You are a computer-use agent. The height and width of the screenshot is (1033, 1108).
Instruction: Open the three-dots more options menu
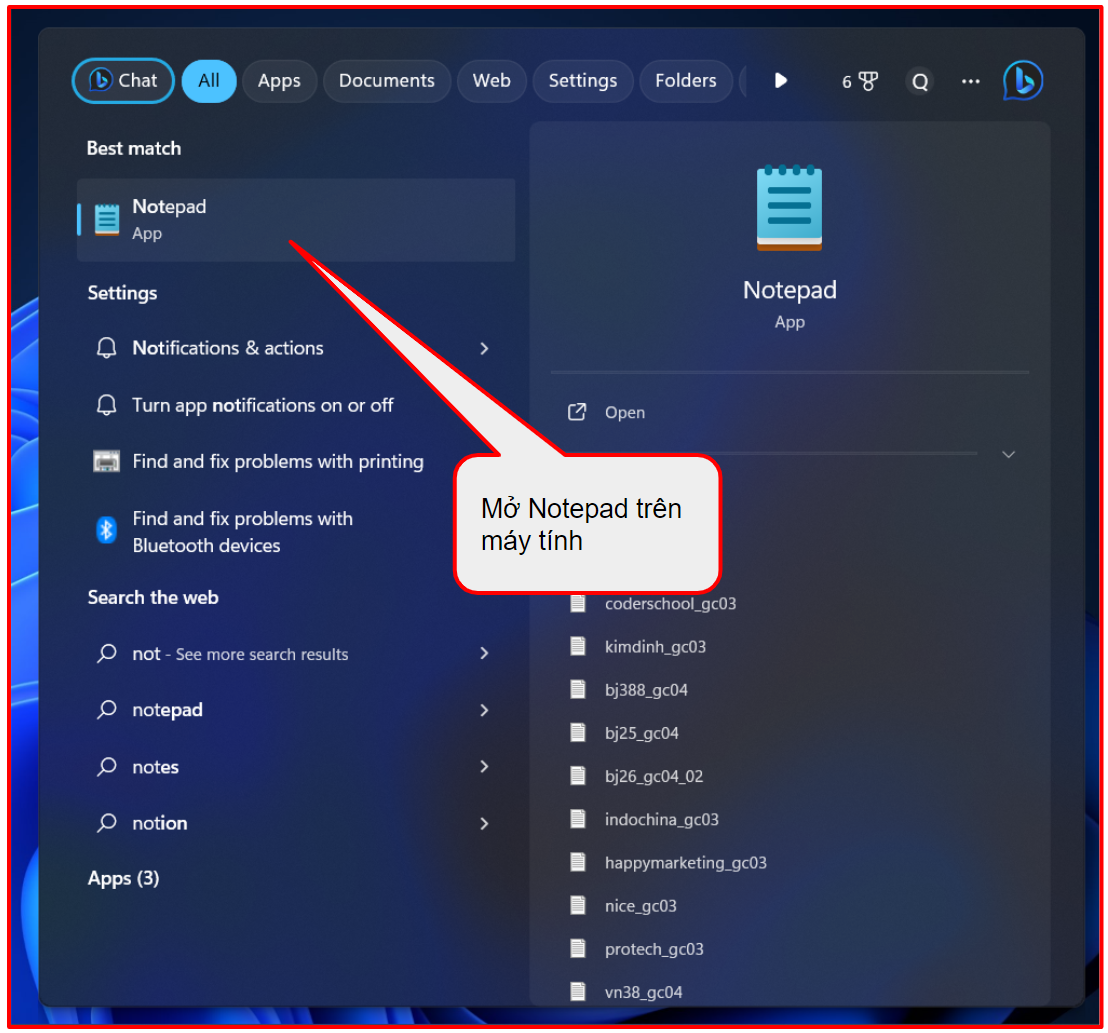coord(970,82)
